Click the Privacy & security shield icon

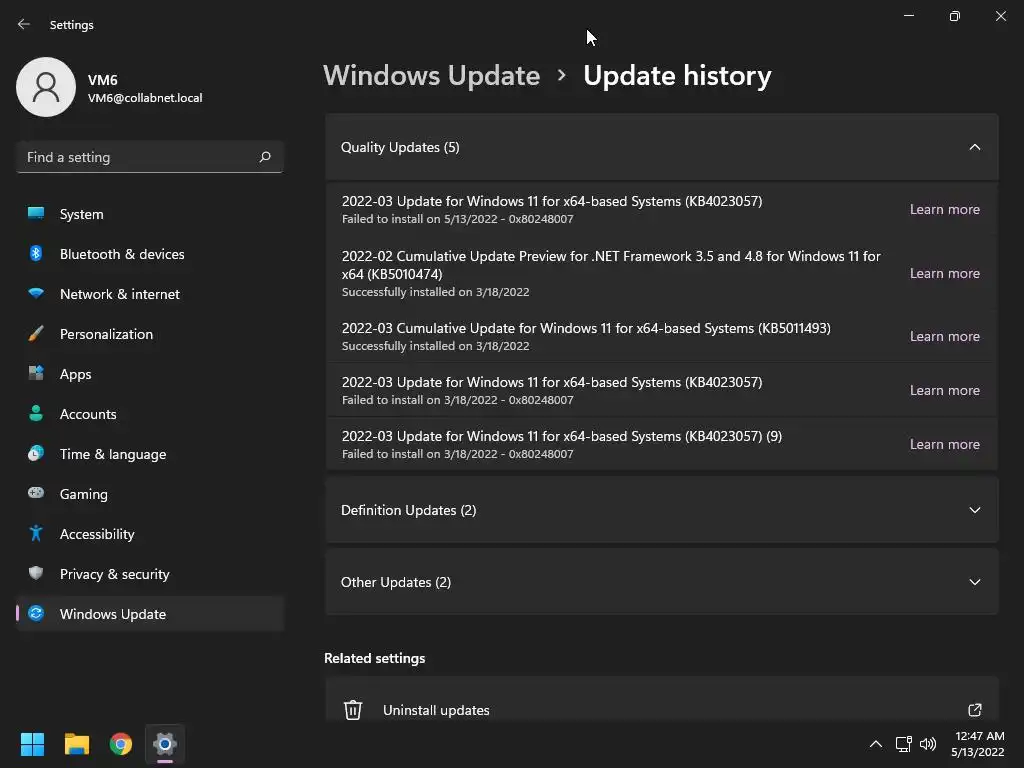tap(36, 574)
